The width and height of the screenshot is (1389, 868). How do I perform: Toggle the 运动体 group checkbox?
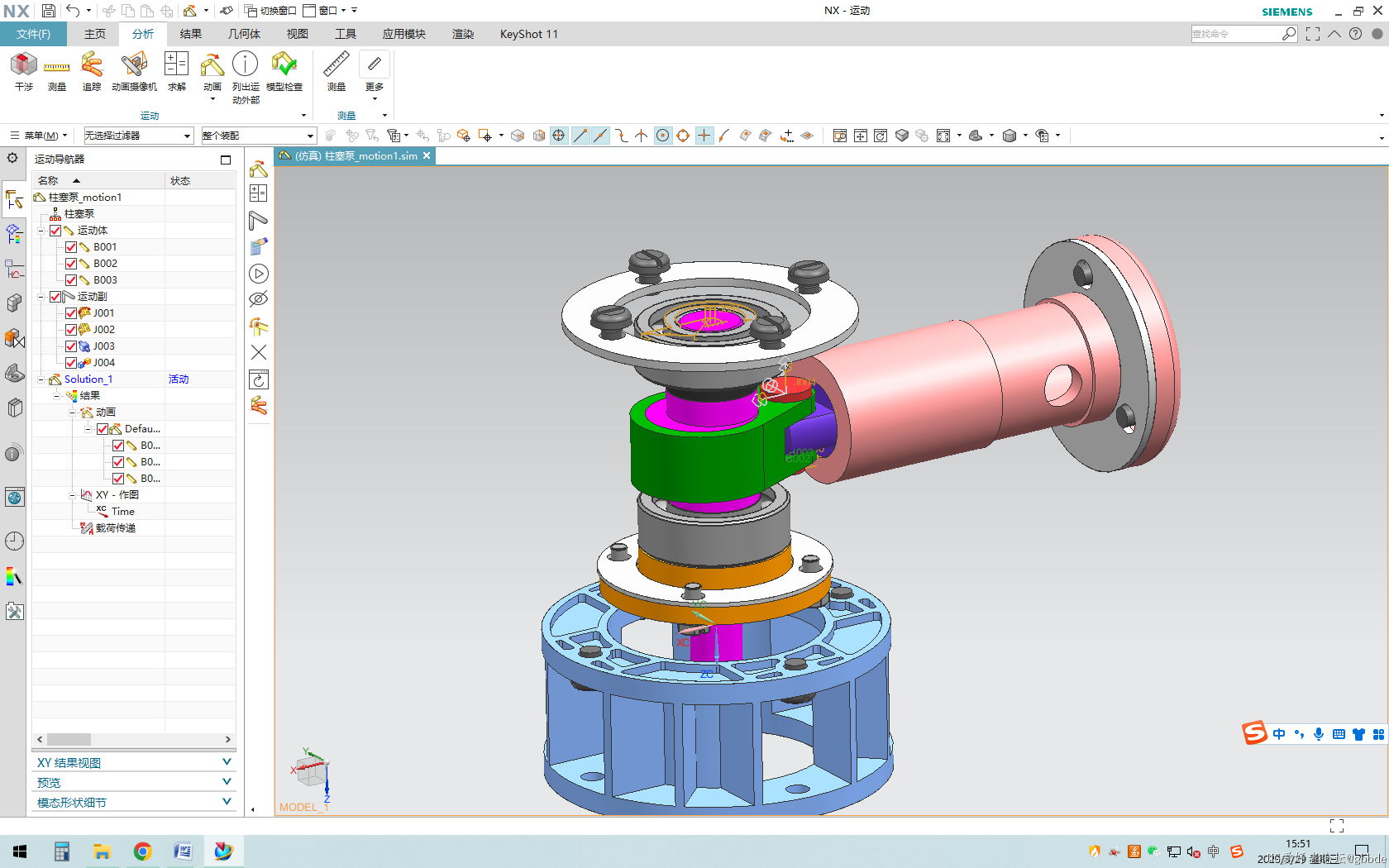click(55, 231)
